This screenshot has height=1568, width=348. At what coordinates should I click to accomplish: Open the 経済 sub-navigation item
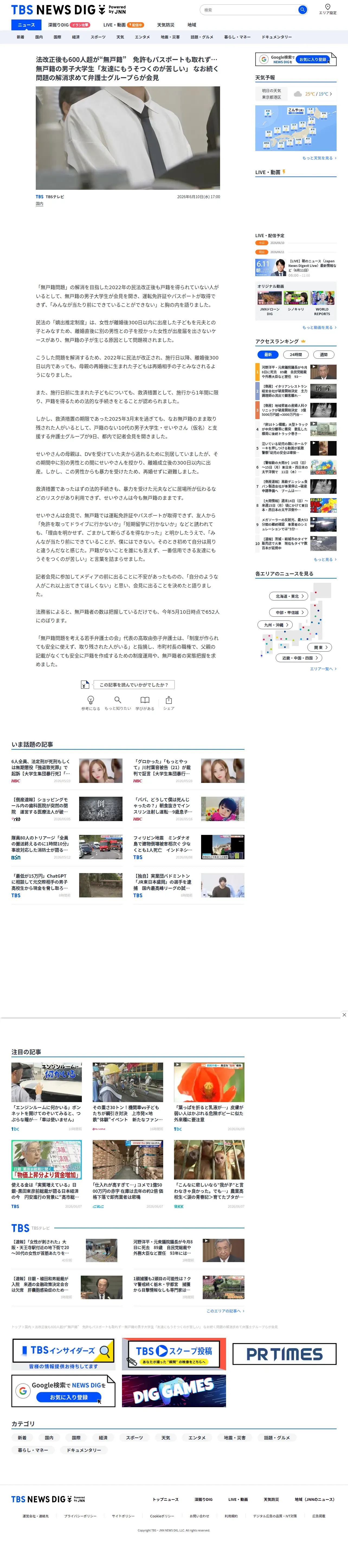click(x=76, y=37)
